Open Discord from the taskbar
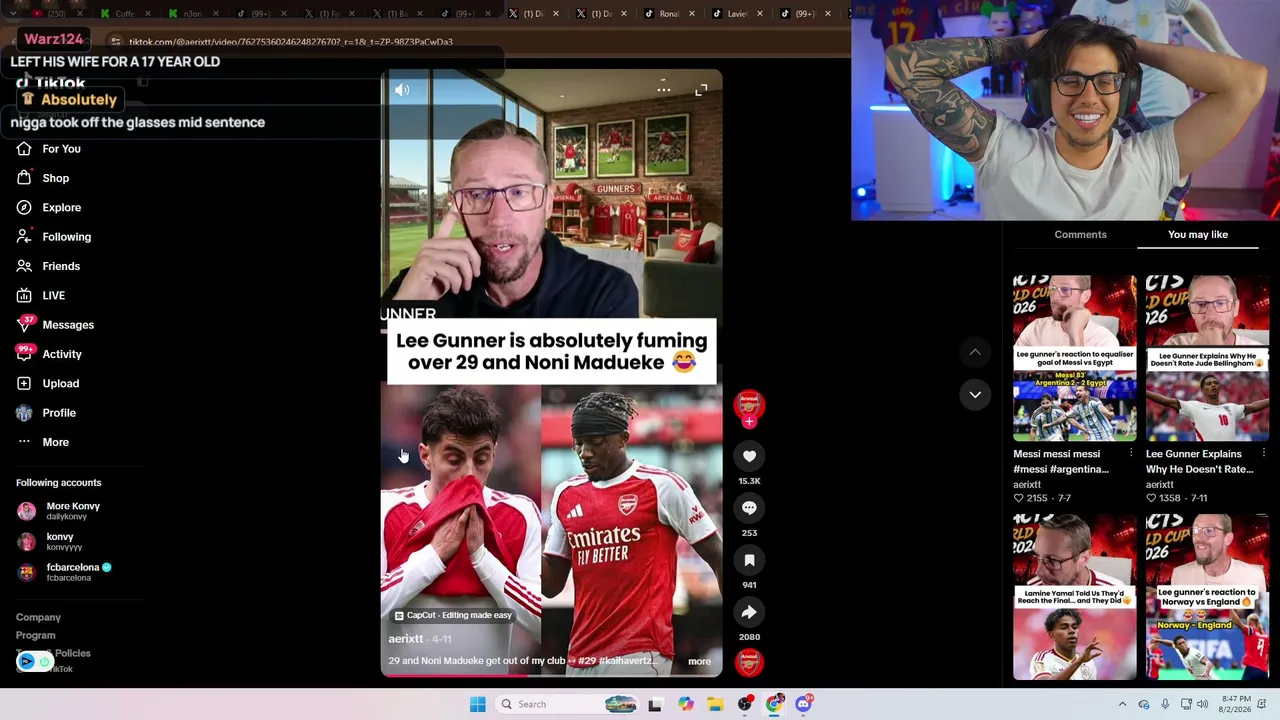The height and width of the screenshot is (720, 1280). (803, 704)
